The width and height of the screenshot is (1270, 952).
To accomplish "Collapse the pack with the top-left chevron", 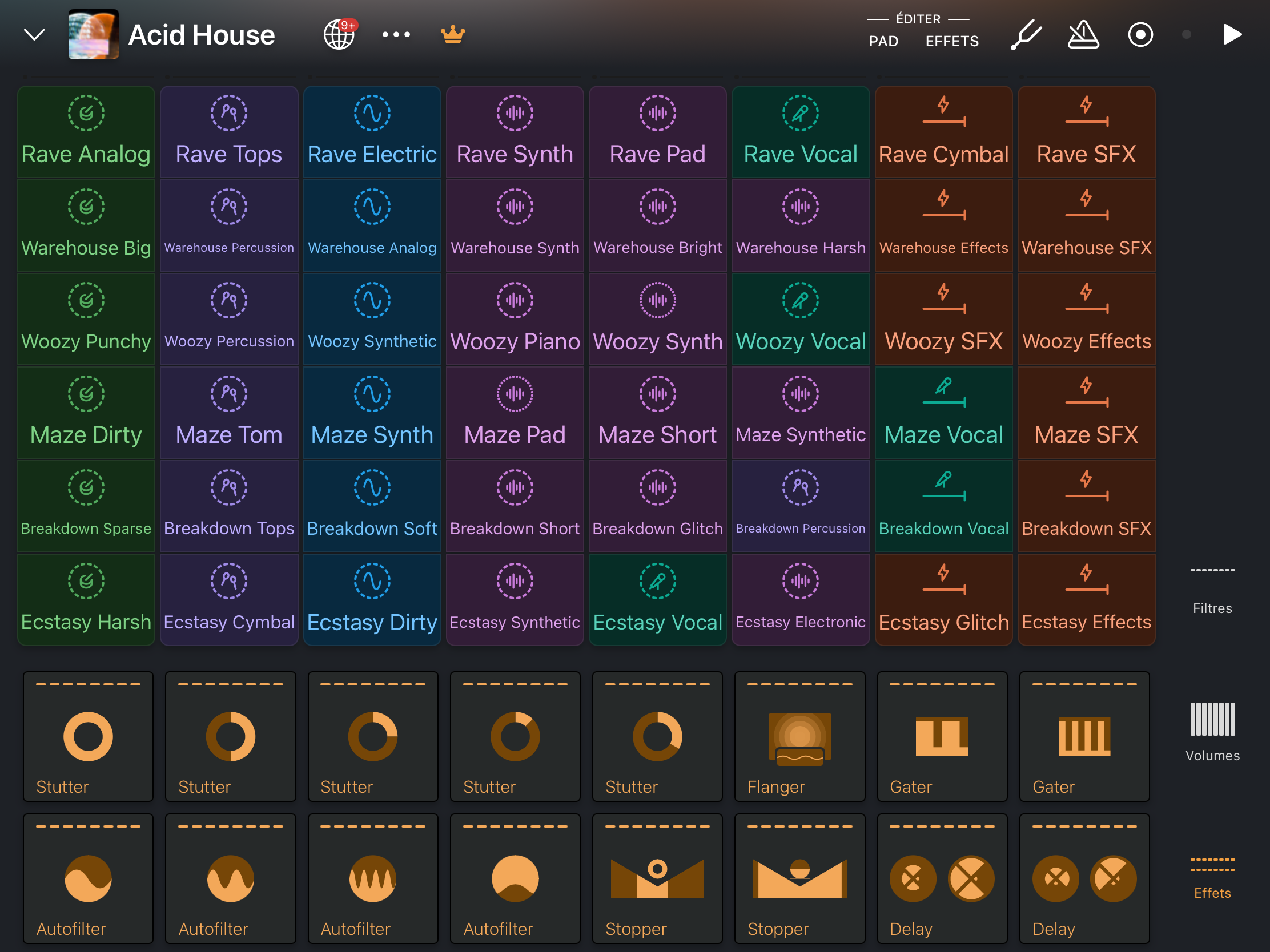I will point(34,35).
